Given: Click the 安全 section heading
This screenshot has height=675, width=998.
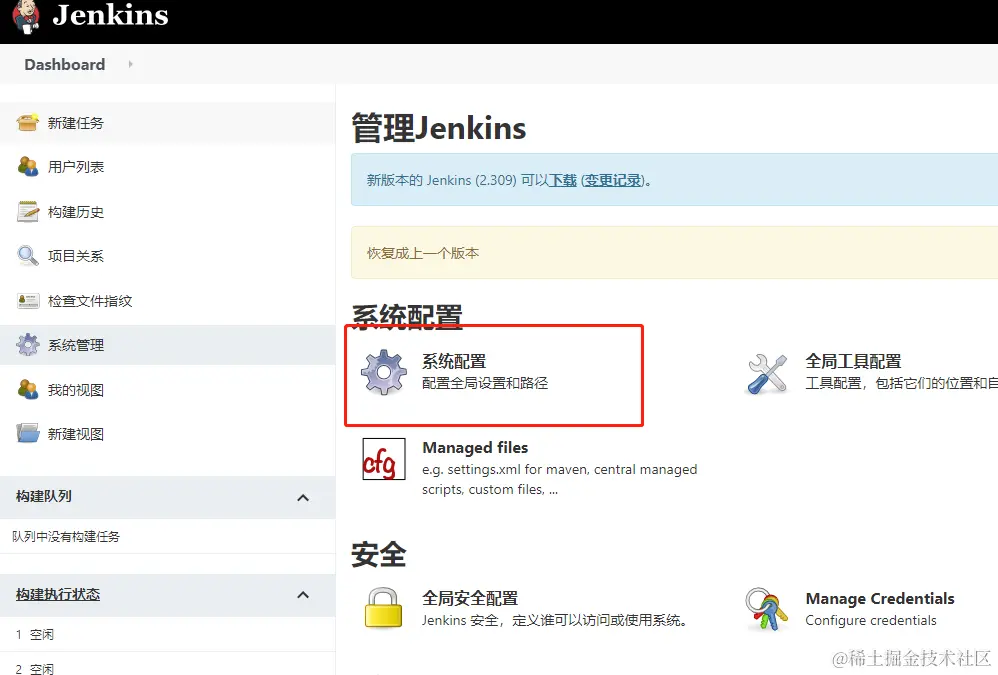Looking at the screenshot, I should [379, 554].
